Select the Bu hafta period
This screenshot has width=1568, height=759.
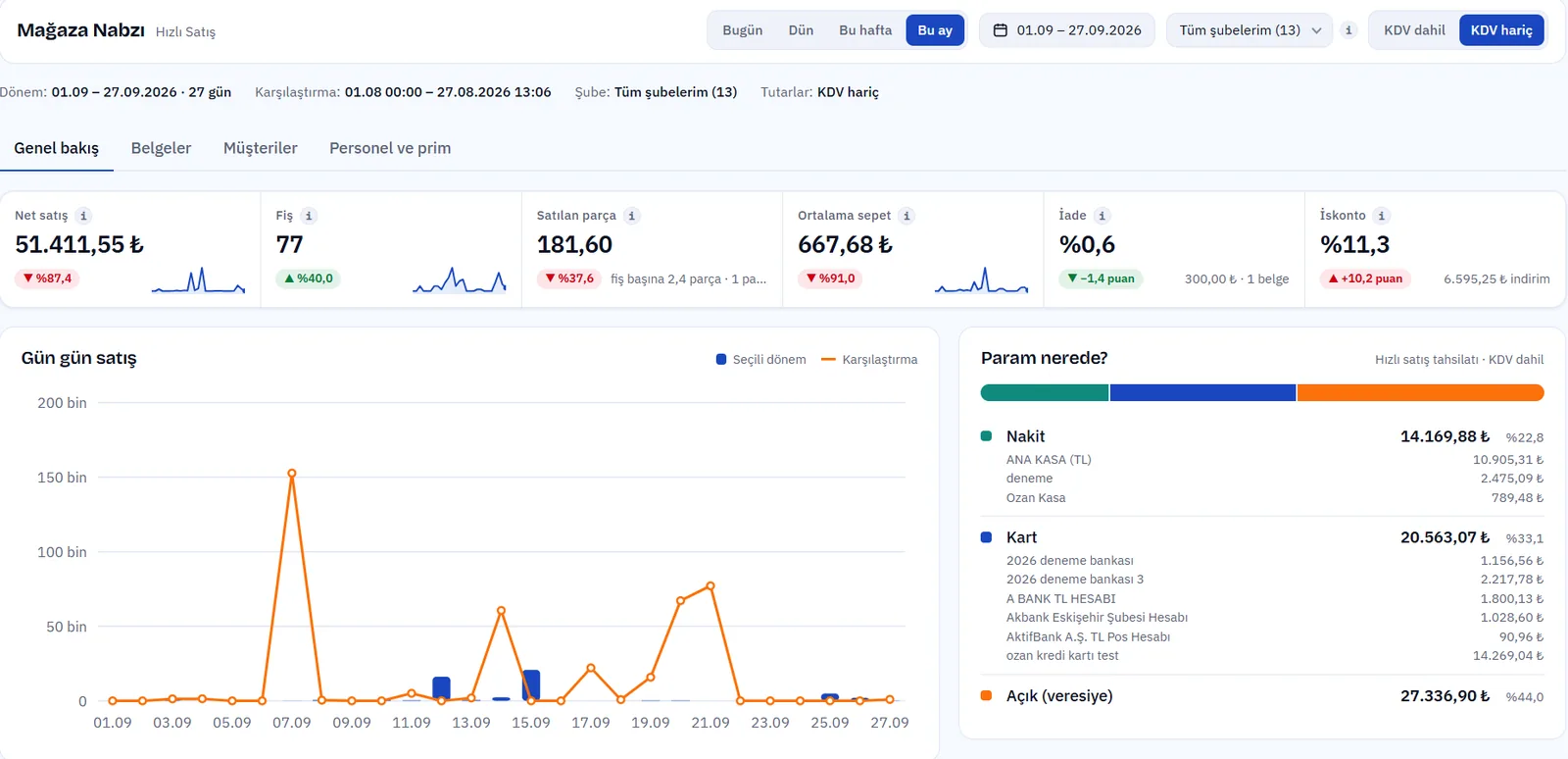tap(865, 30)
